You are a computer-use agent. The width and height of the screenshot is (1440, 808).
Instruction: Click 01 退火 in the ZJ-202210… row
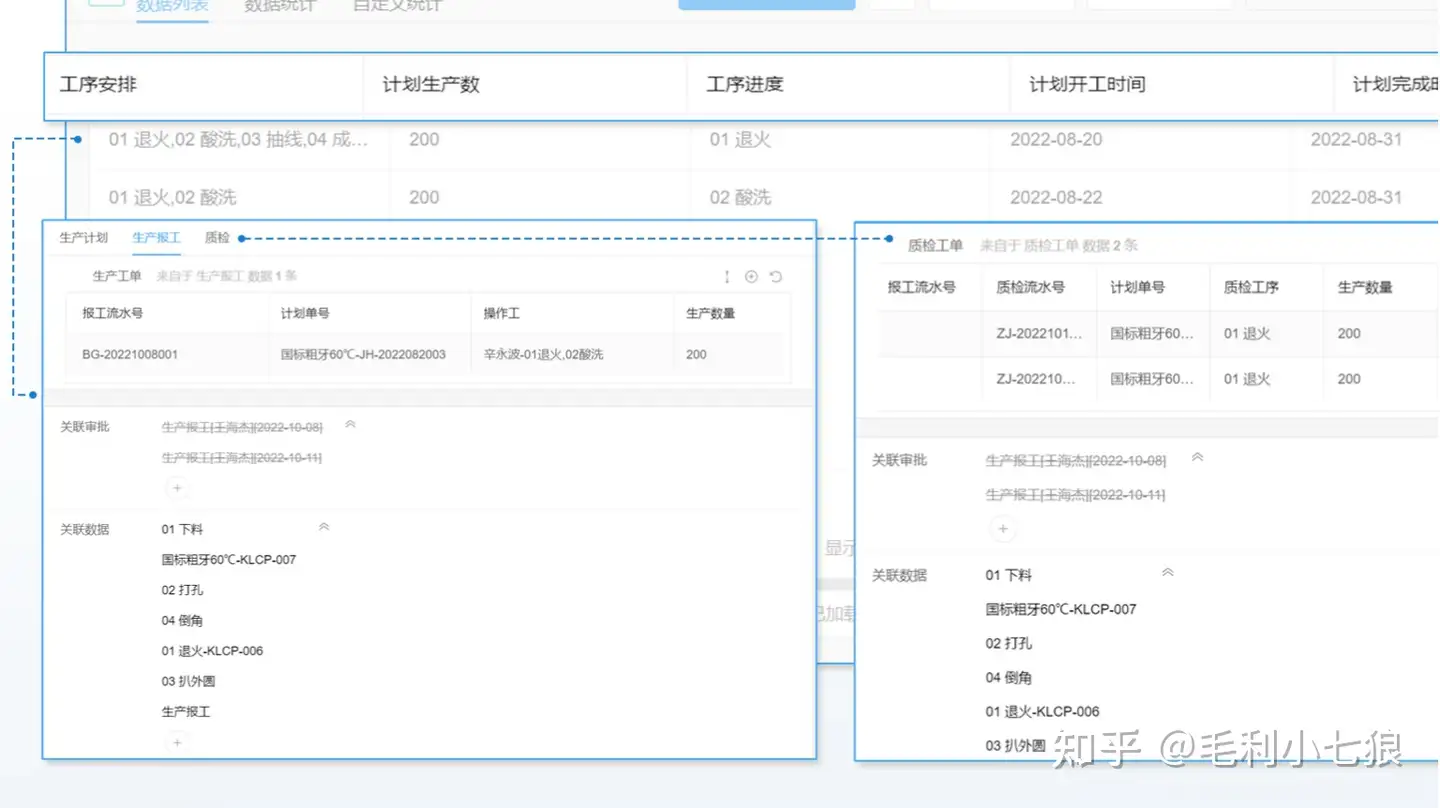[x=1247, y=379]
